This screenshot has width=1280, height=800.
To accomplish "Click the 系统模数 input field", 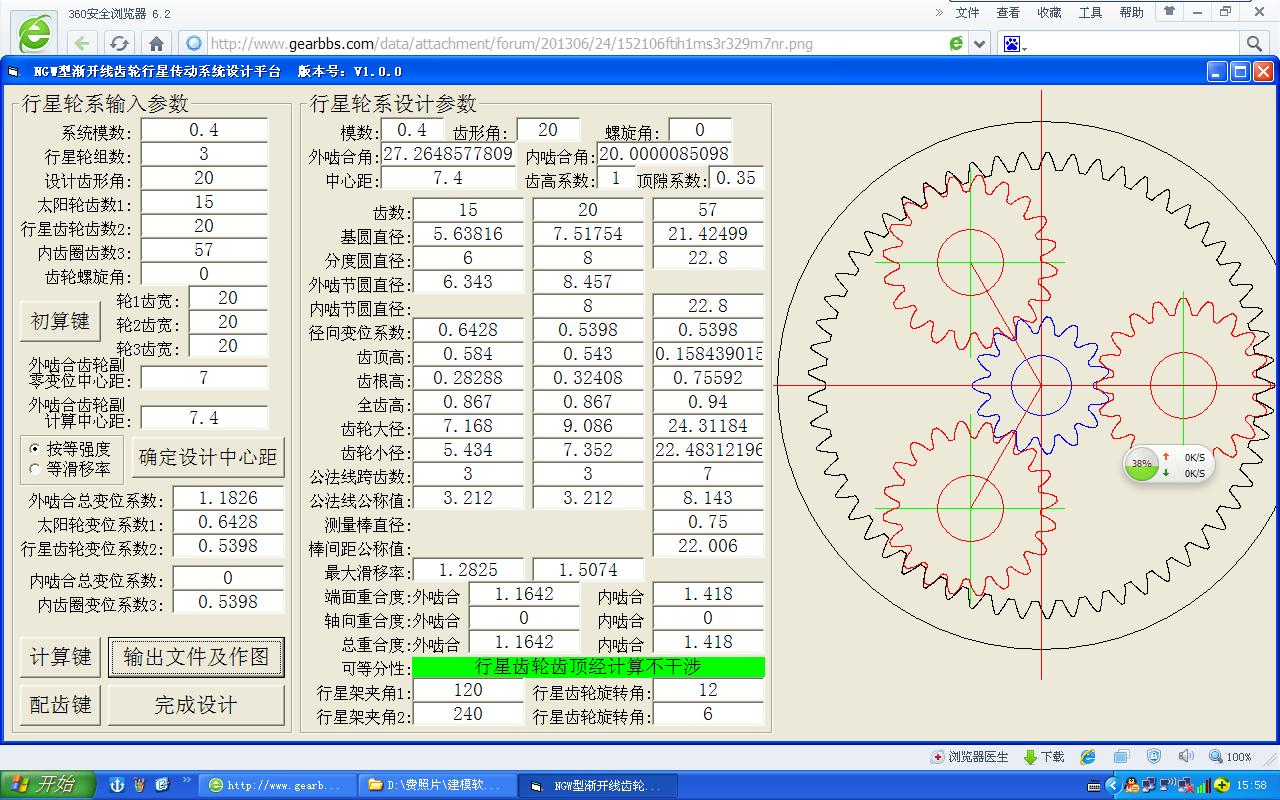I will pyautogui.click(x=204, y=130).
